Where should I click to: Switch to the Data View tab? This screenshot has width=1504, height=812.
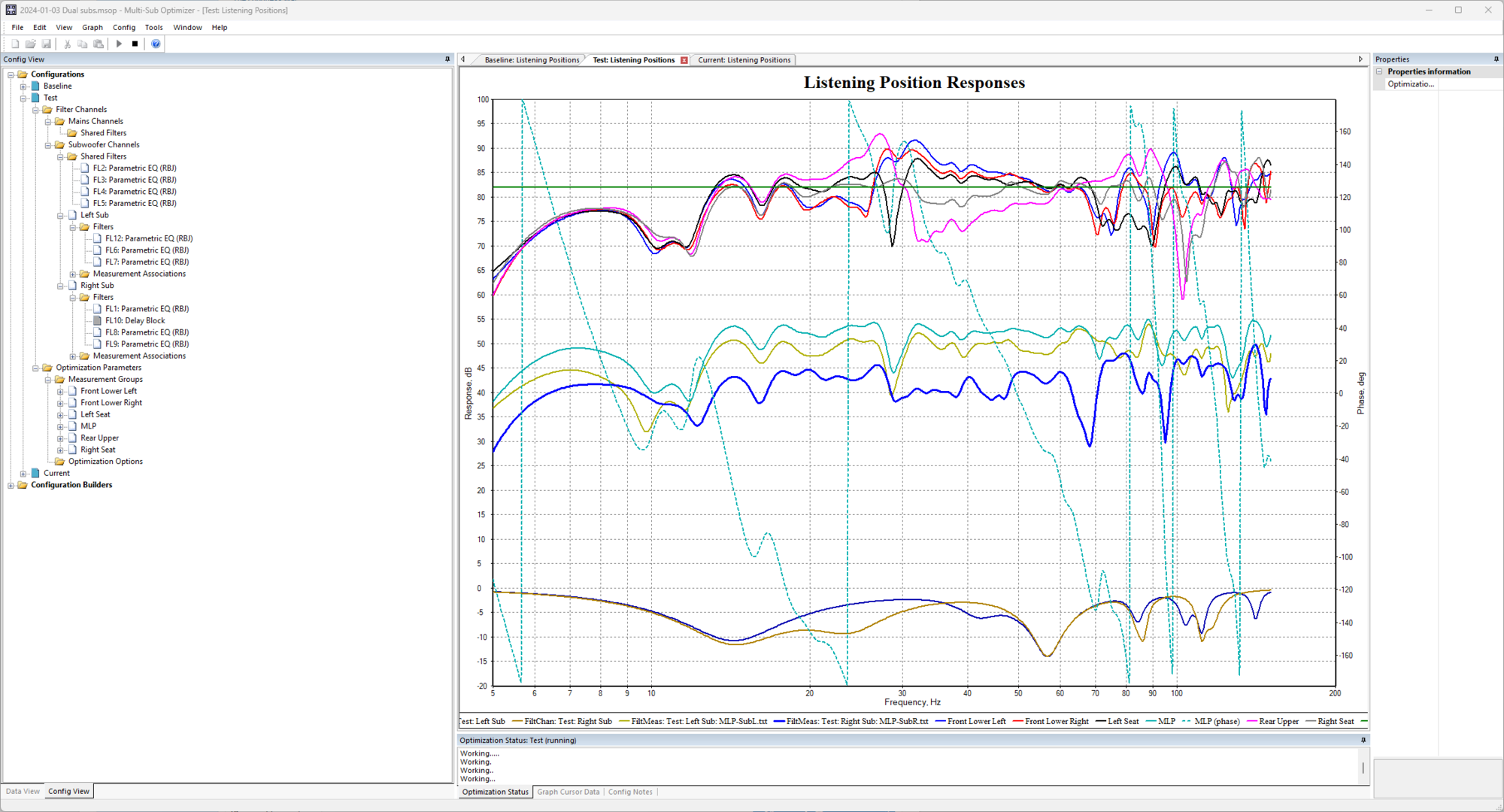pyautogui.click(x=23, y=791)
